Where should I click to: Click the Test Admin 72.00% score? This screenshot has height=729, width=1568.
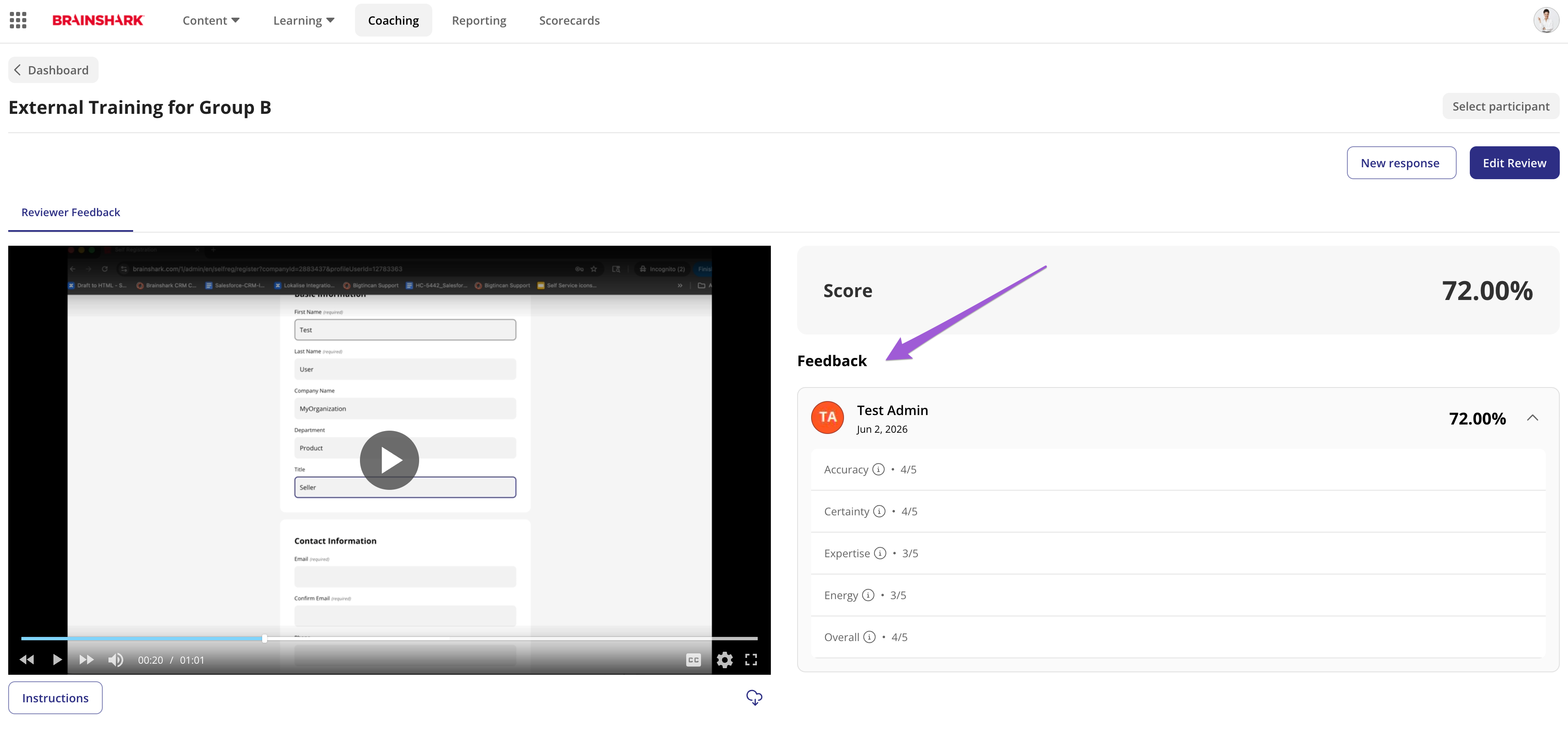click(x=1477, y=419)
